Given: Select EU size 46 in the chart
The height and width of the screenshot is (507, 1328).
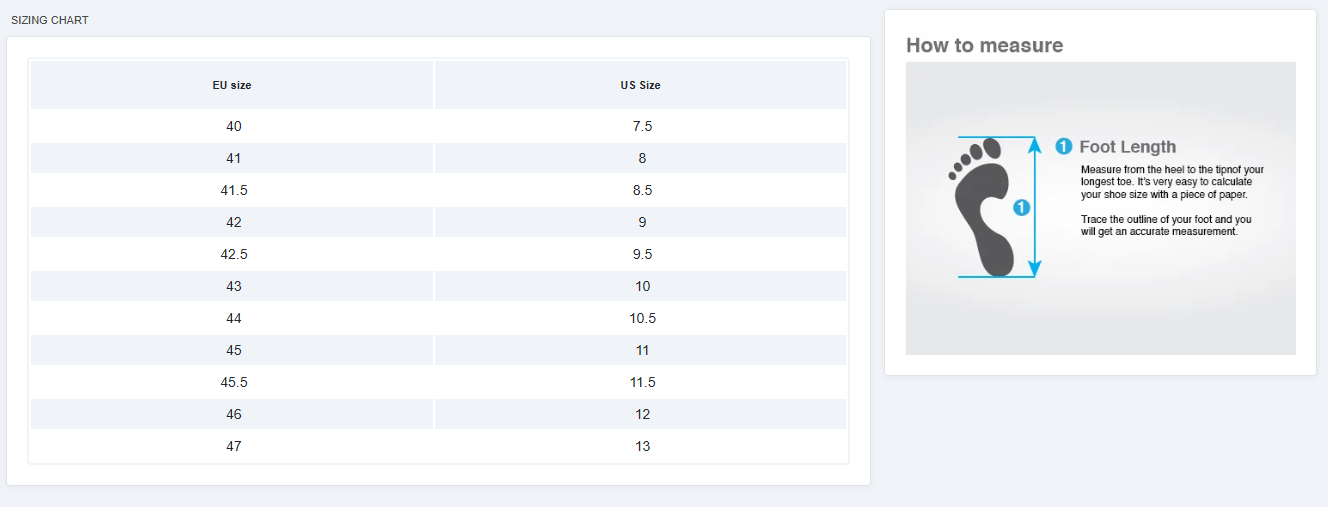Looking at the screenshot, I should click(x=234, y=414).
